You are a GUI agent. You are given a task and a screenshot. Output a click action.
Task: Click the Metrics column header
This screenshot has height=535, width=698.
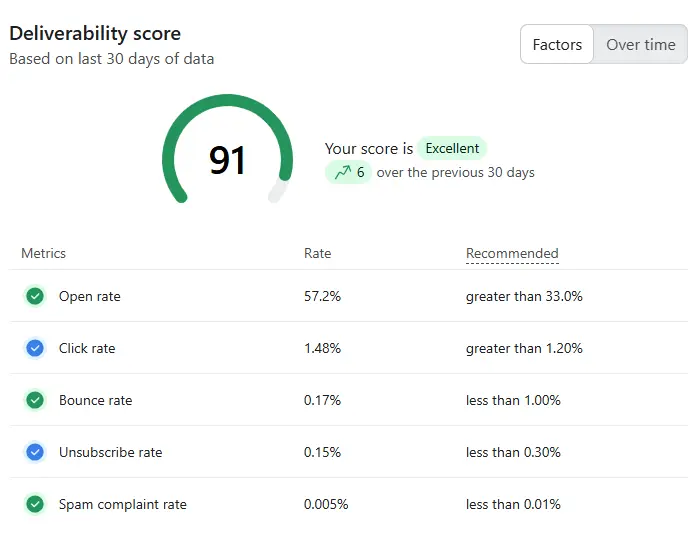[43, 253]
